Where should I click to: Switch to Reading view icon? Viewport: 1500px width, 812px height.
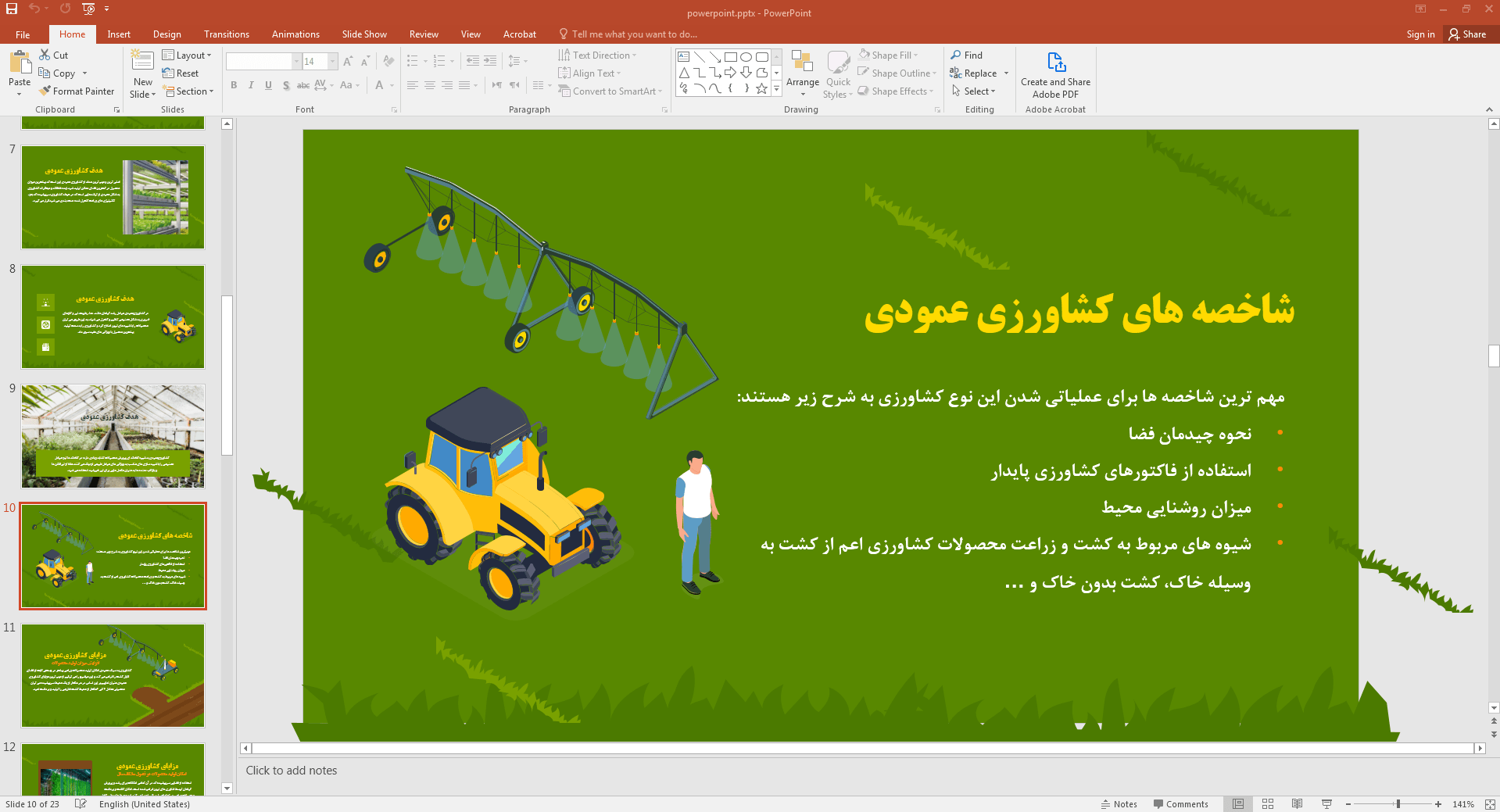1298,804
